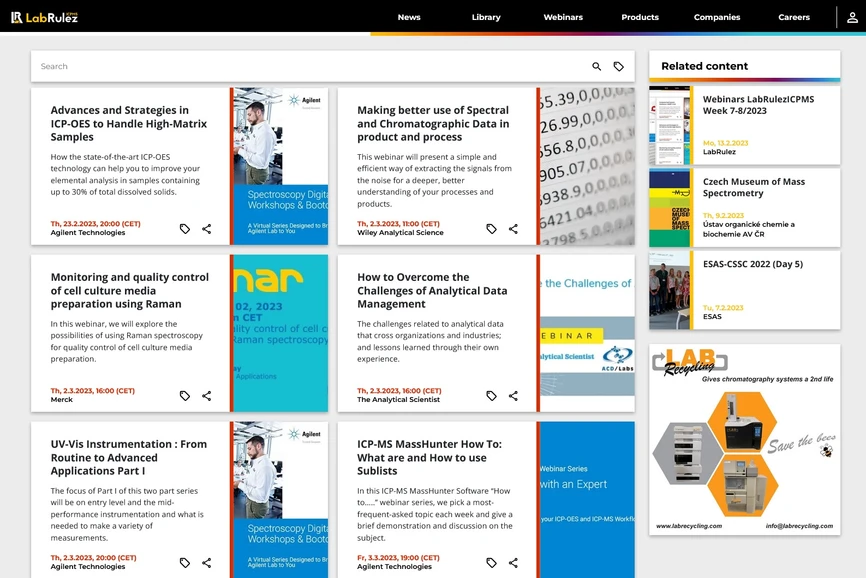Click the date Mo, 13.2.2023
This screenshot has height=578, width=866.
[725, 143]
